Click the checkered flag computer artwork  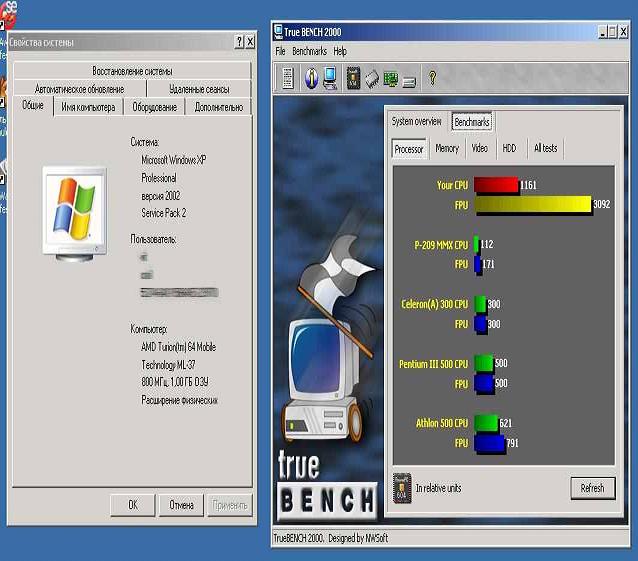pos(329,338)
